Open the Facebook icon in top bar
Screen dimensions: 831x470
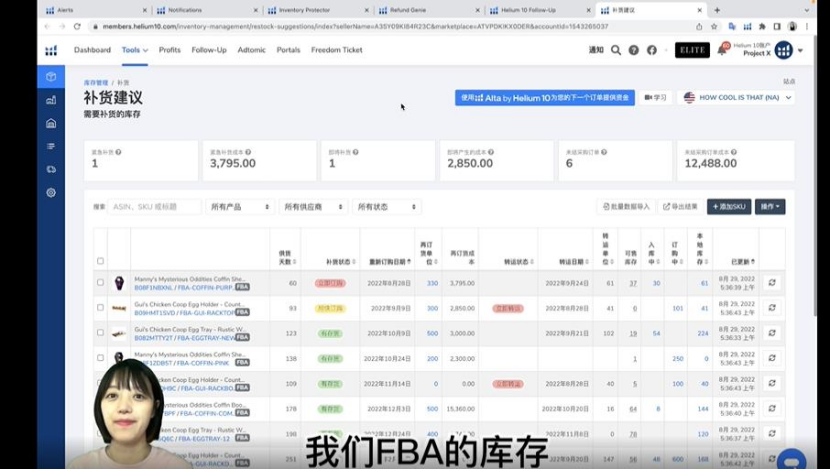click(652, 50)
